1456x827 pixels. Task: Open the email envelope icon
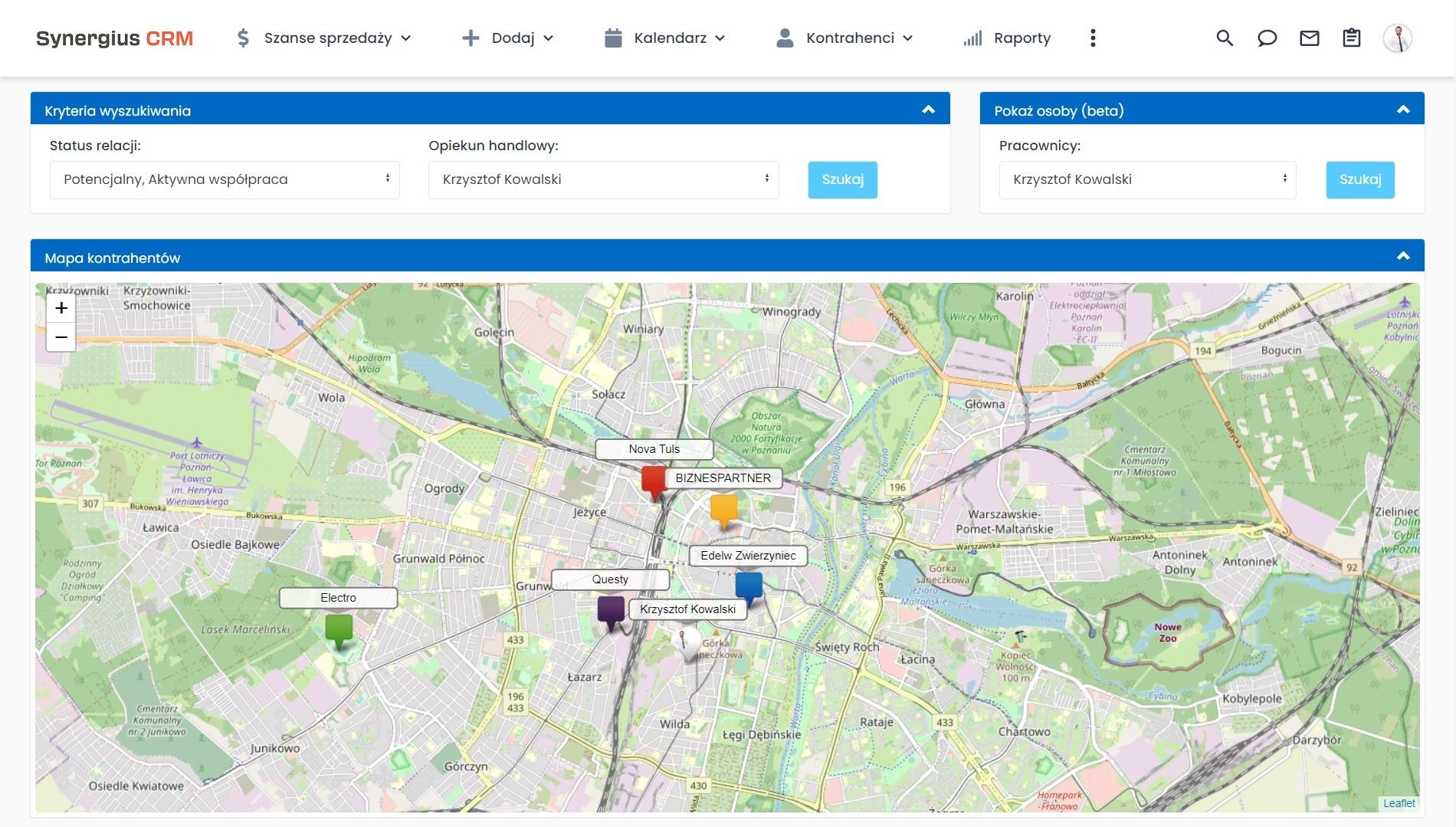pyautogui.click(x=1309, y=38)
